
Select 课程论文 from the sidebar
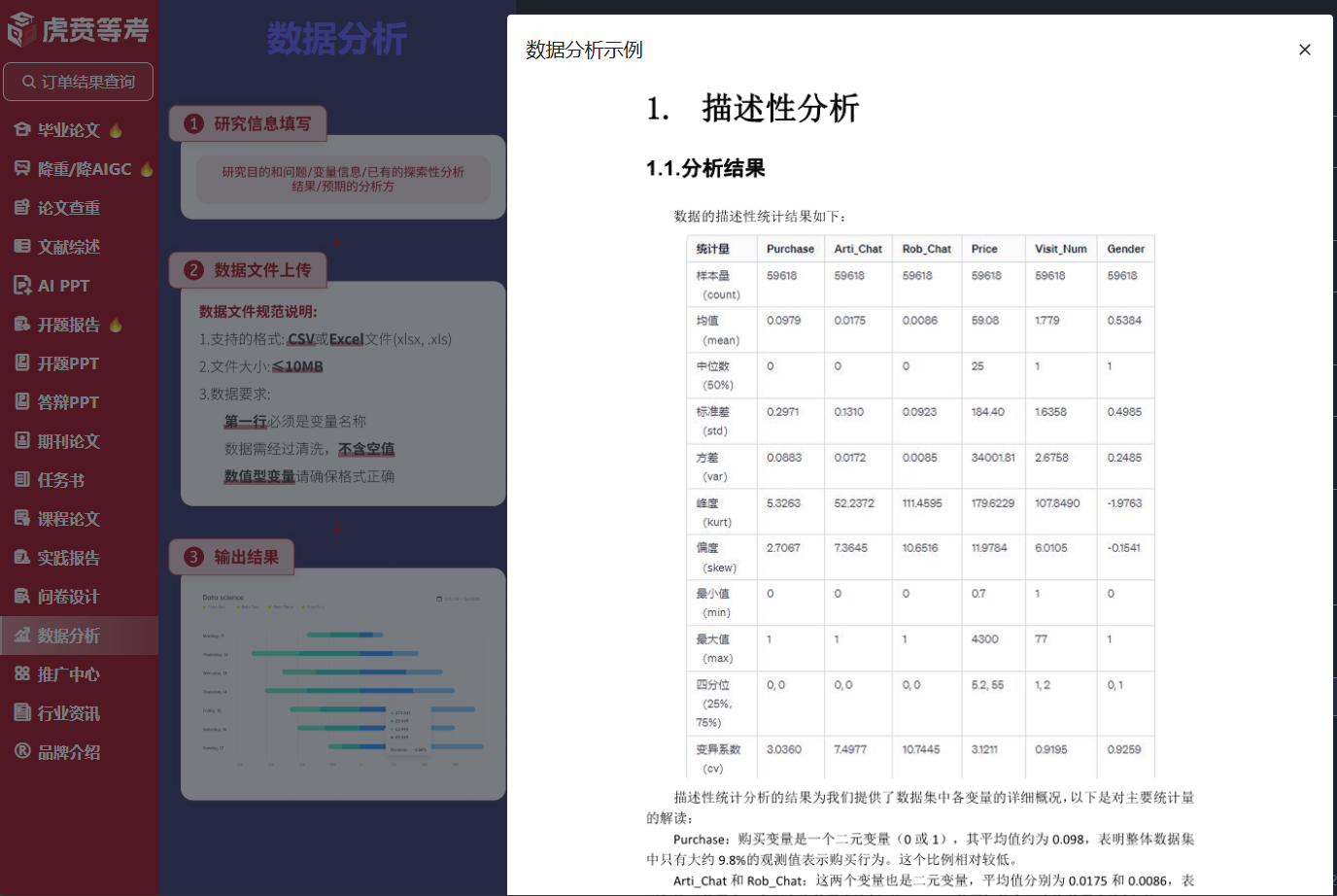(x=58, y=518)
